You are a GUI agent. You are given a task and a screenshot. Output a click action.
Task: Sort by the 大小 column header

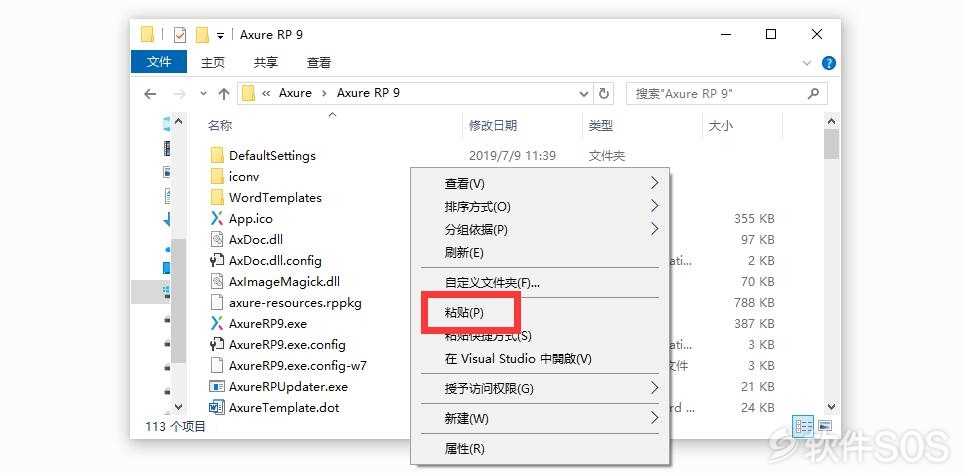(x=721, y=125)
